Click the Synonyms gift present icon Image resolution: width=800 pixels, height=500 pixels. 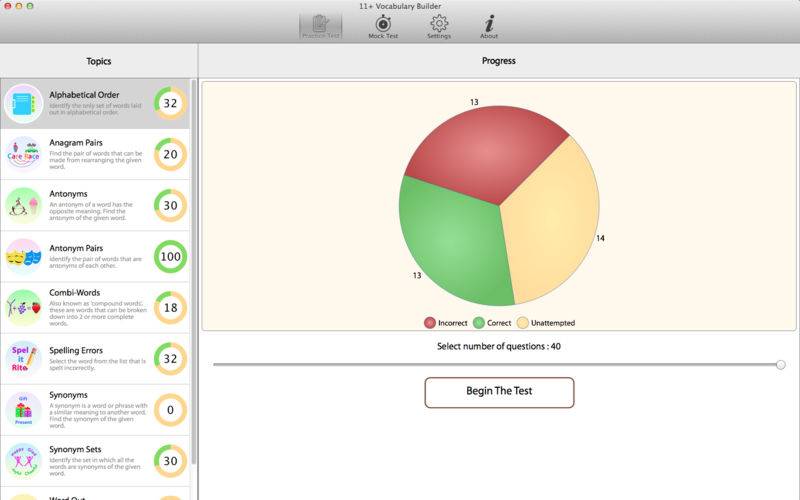coord(23,410)
